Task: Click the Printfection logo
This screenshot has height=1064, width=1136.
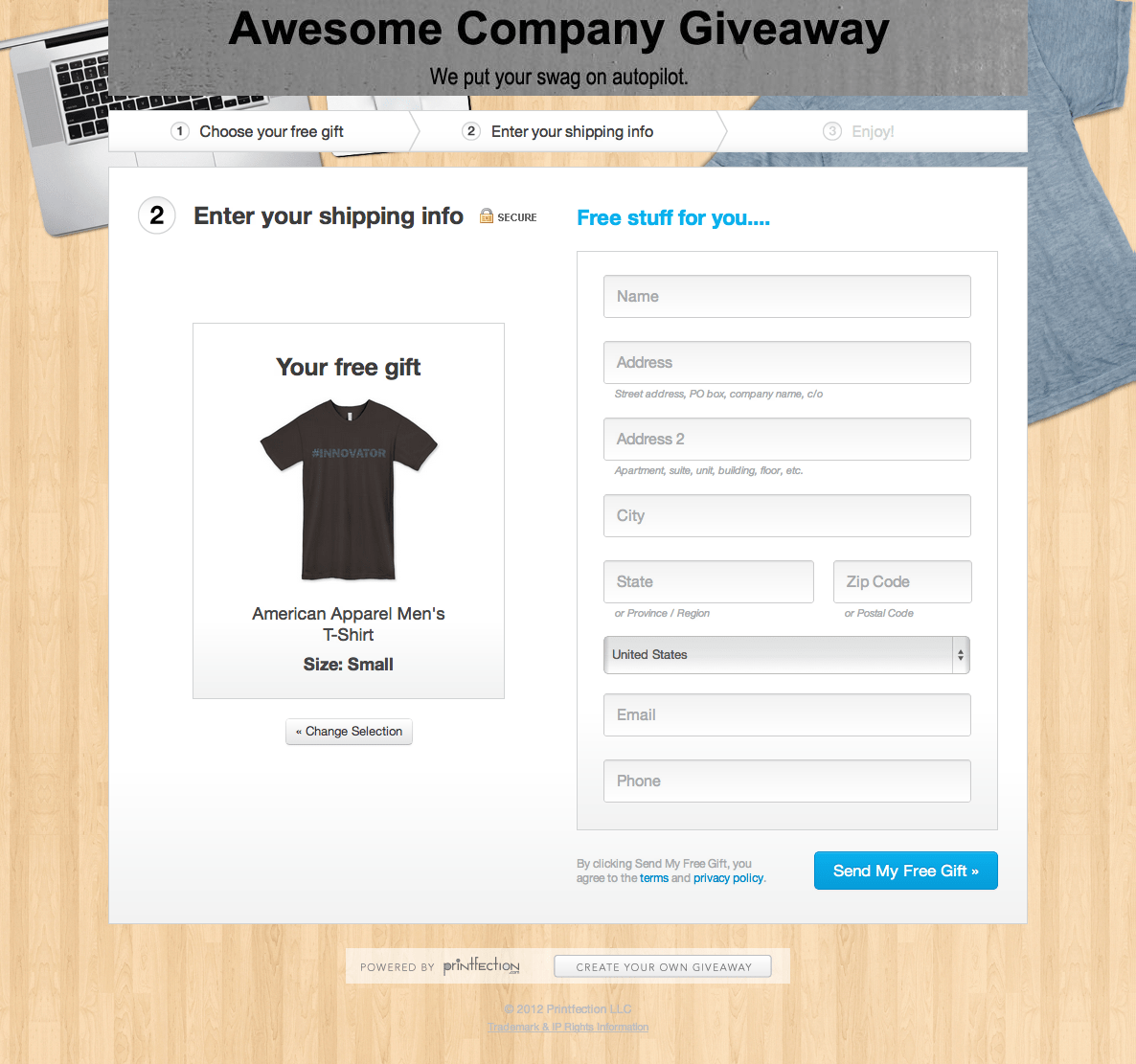Action: [481, 965]
